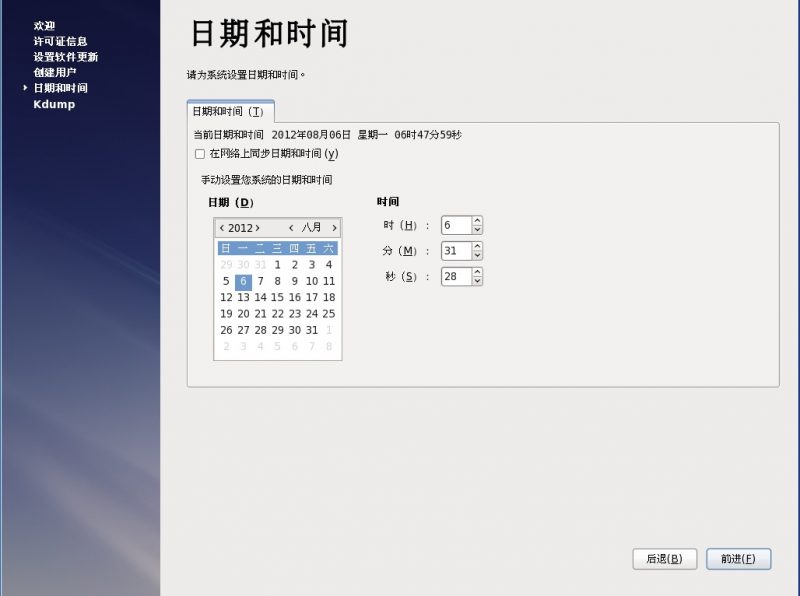800x596 pixels.
Task: Click next year arrow beside 2012
Action: [x=258, y=228]
